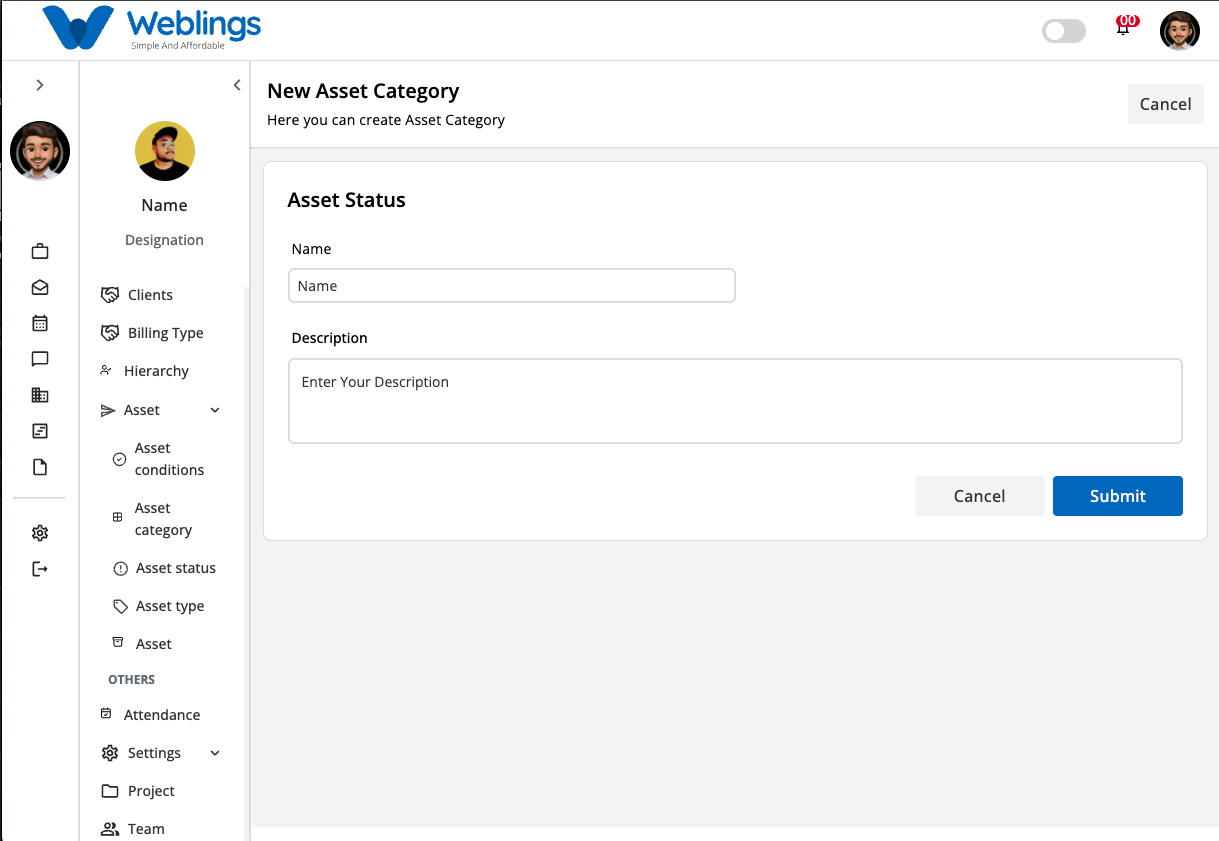Open top-right user avatar menu
The image size is (1219, 841).
1180,31
